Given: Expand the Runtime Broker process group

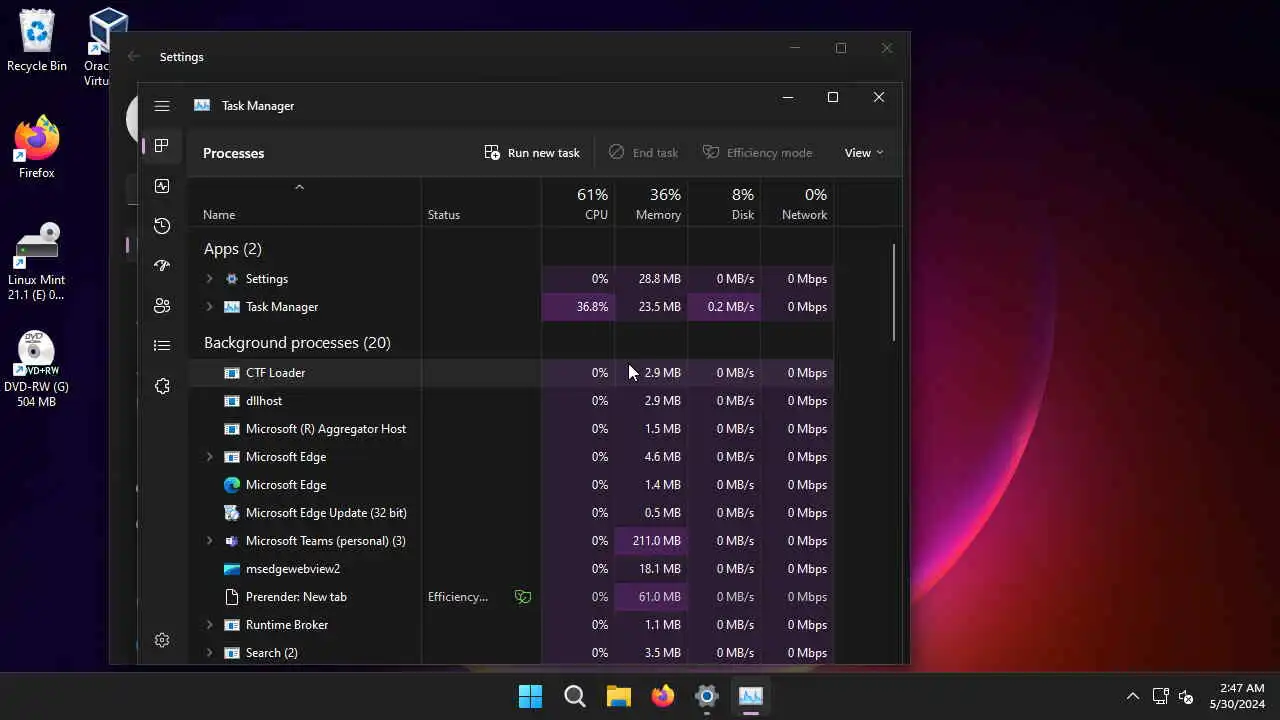Looking at the screenshot, I should coord(209,625).
